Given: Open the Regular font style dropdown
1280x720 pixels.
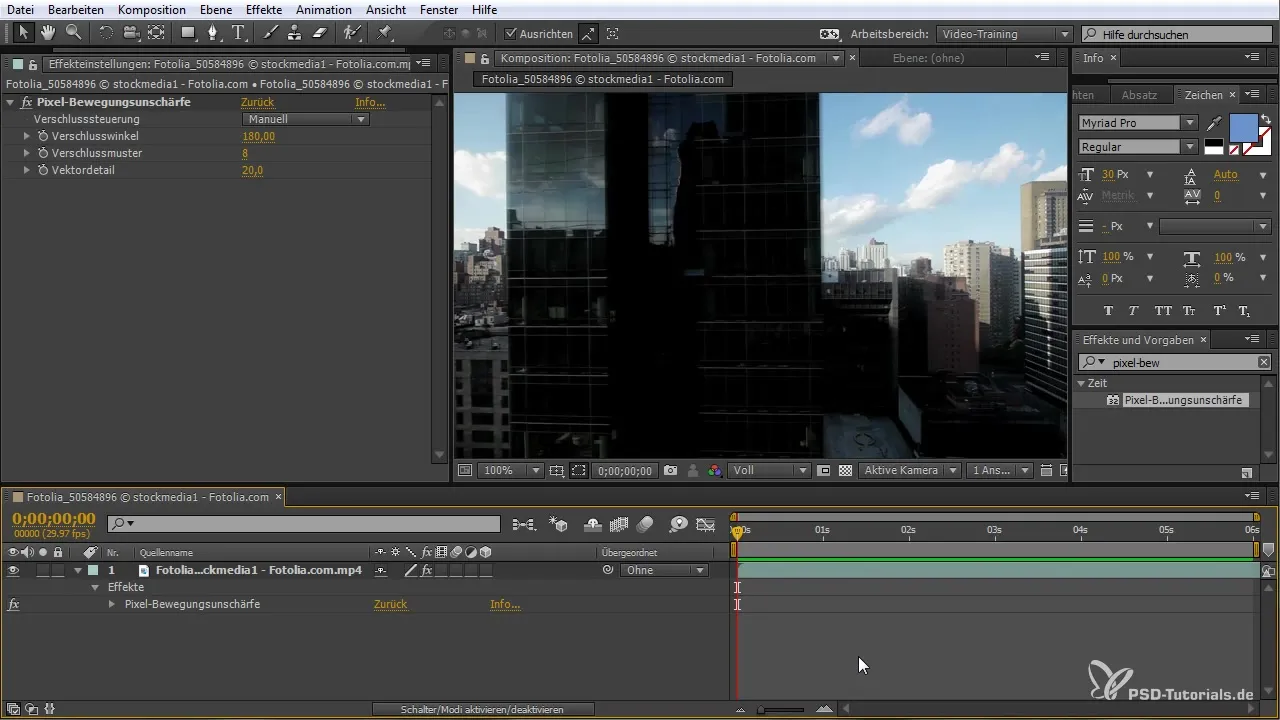Looking at the screenshot, I should [1138, 147].
